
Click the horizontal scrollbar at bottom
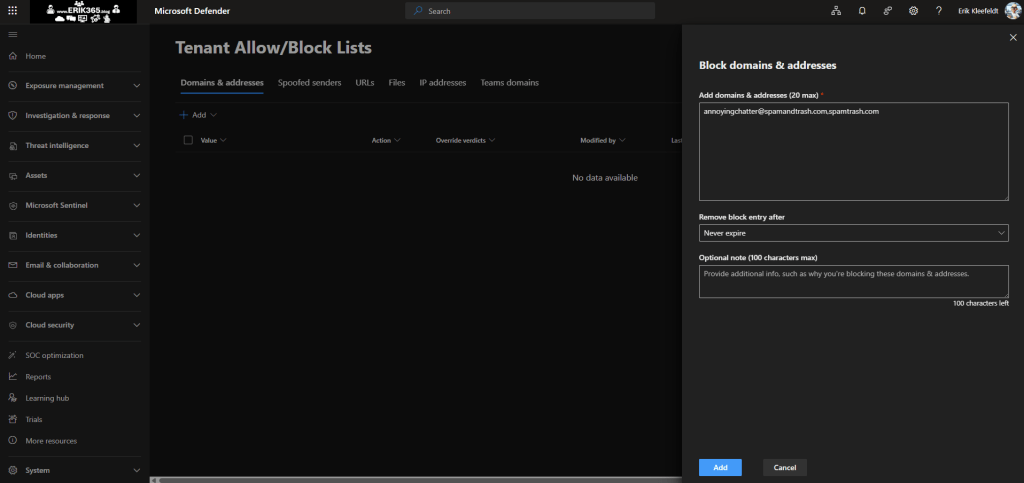click(x=400, y=480)
